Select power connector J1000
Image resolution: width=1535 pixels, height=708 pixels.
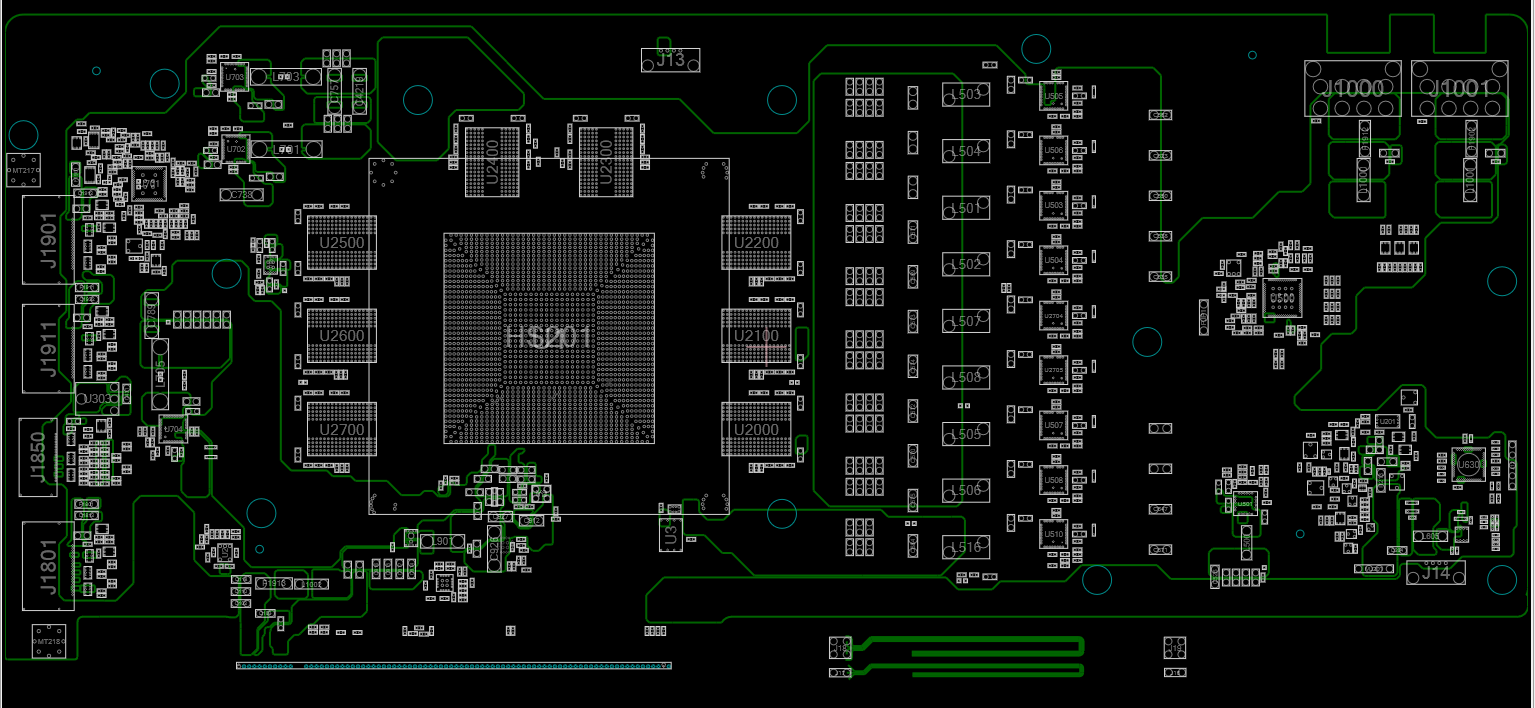(x=1353, y=88)
